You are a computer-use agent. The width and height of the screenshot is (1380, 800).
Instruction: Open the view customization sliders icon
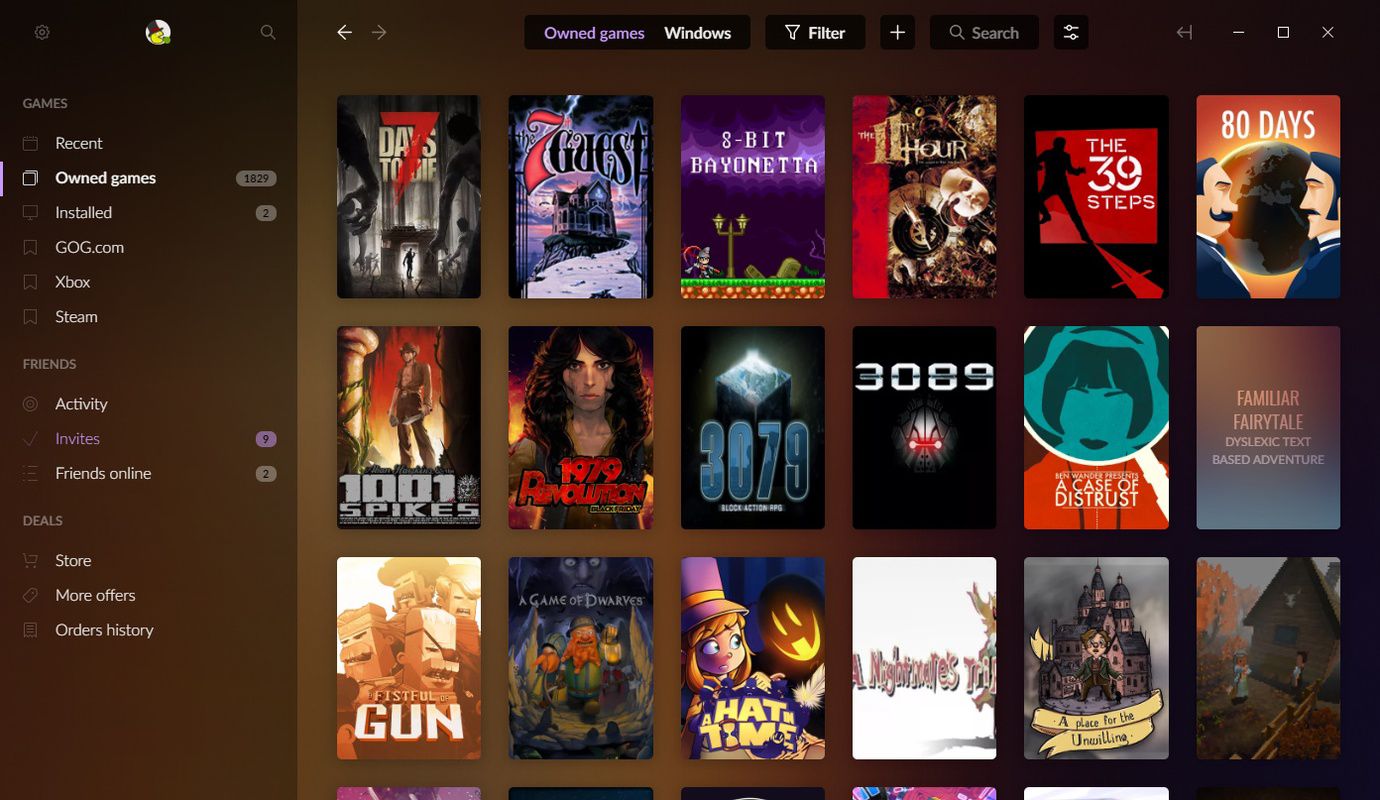1071,32
